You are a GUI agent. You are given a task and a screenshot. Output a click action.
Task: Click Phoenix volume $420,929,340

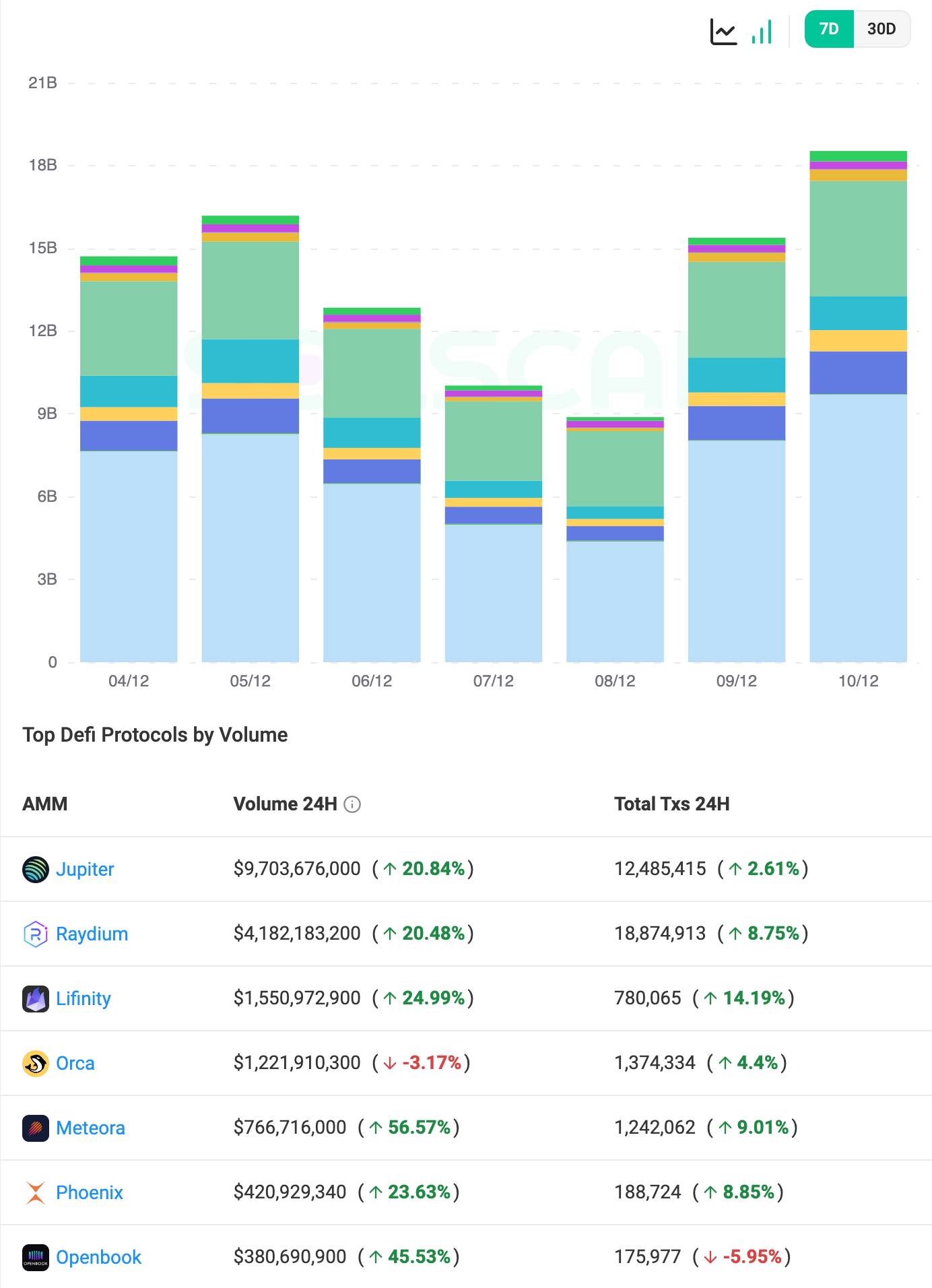click(290, 1192)
